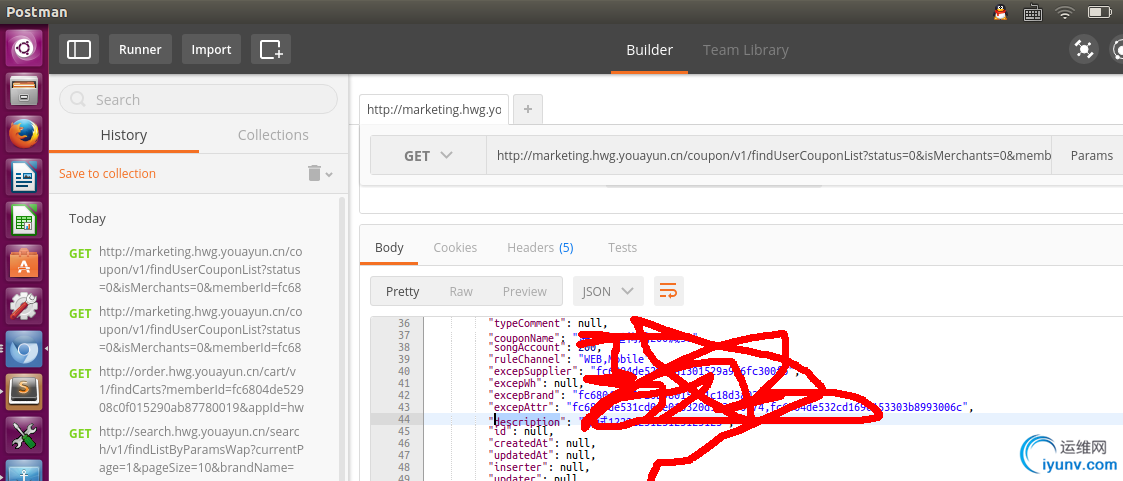Open the response Body tab
Image resolution: width=1123 pixels, height=481 pixels.
tap(390, 248)
